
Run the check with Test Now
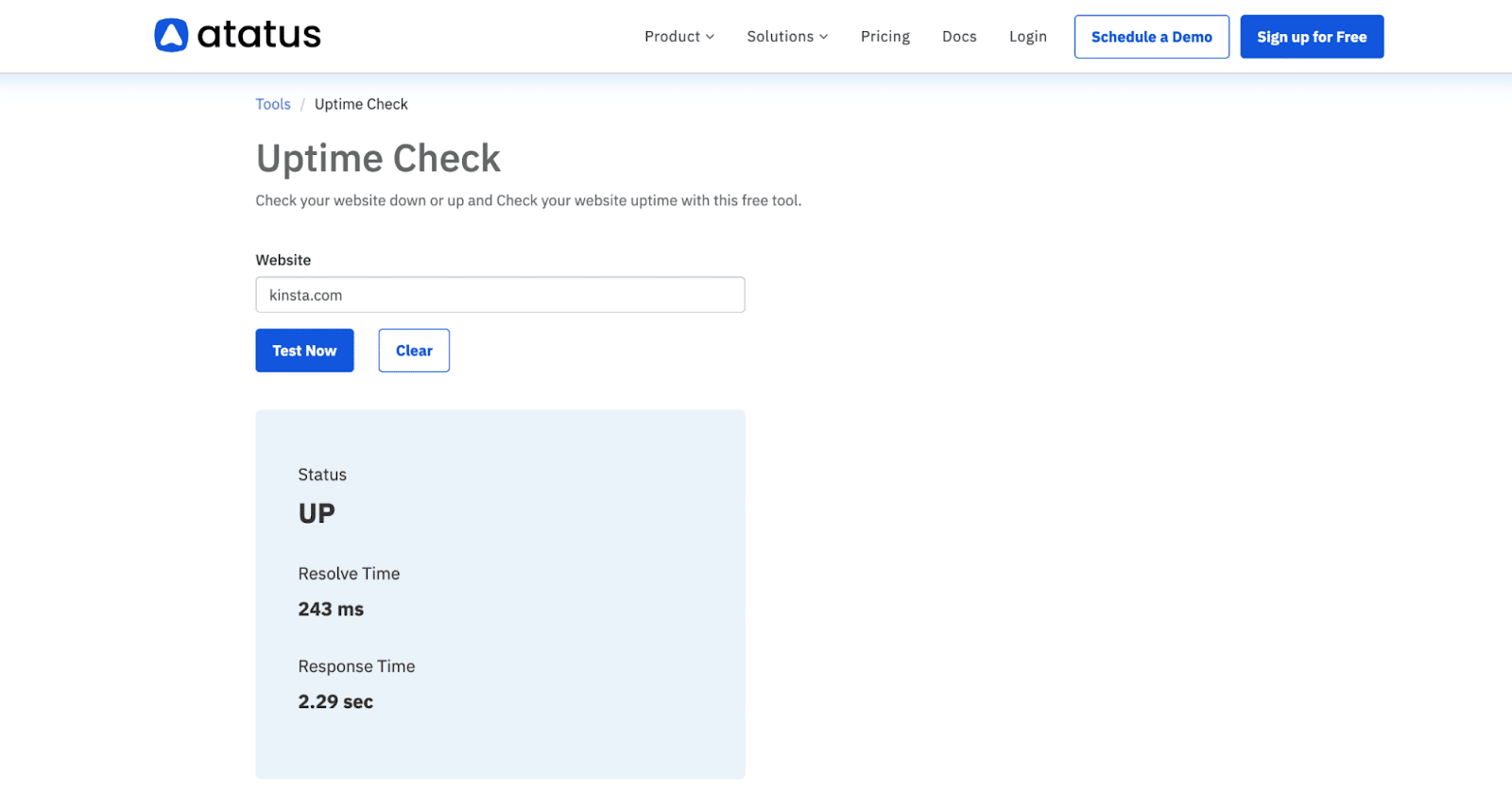coord(304,351)
